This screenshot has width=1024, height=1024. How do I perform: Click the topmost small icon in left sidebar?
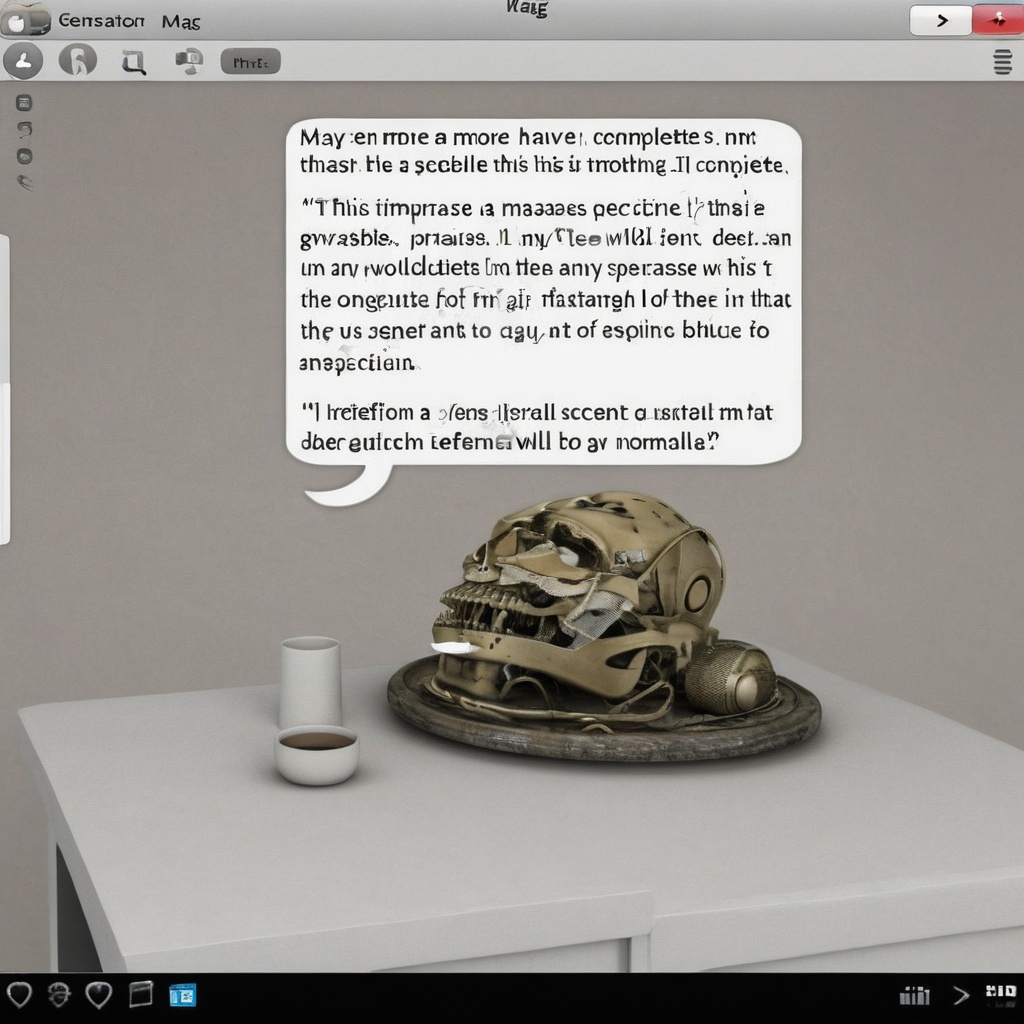pyautogui.click(x=25, y=103)
